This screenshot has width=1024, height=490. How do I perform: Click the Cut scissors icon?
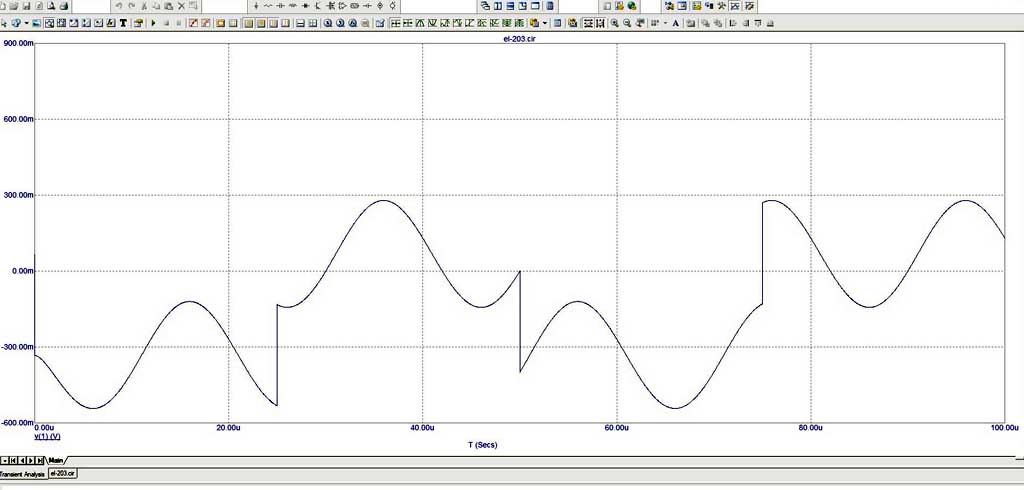pyautogui.click(x=144, y=6)
